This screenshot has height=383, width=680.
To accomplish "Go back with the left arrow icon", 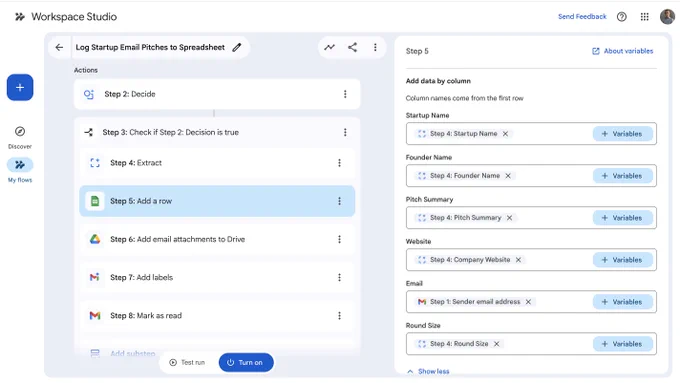I will tap(59, 47).
